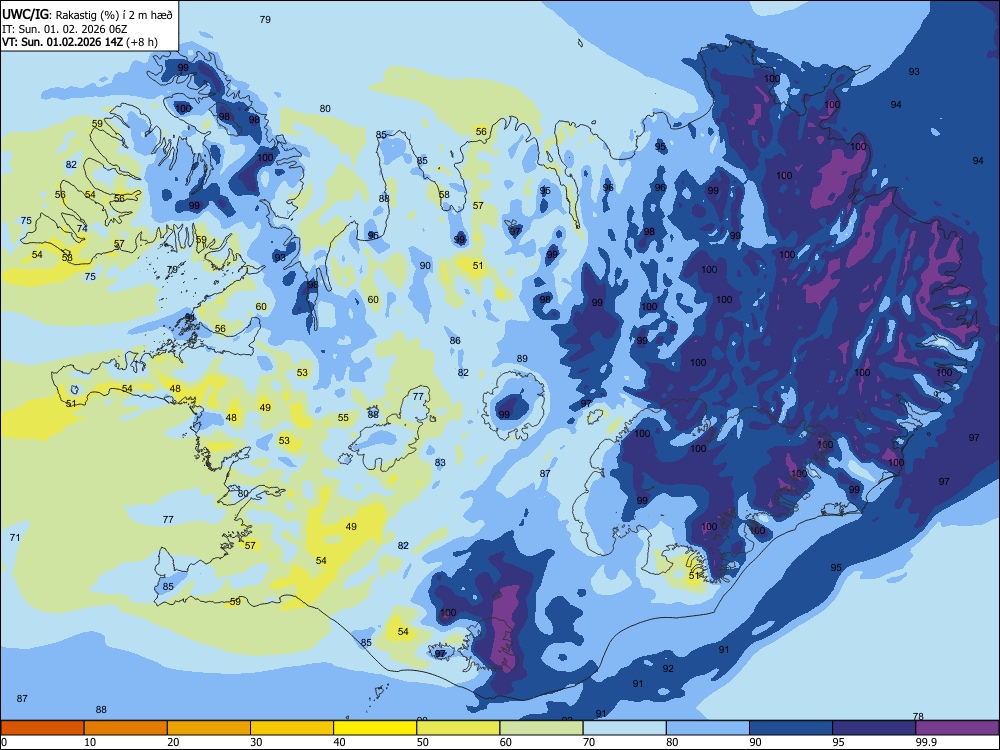Click the '55' humidity value on the map

(x=343, y=418)
